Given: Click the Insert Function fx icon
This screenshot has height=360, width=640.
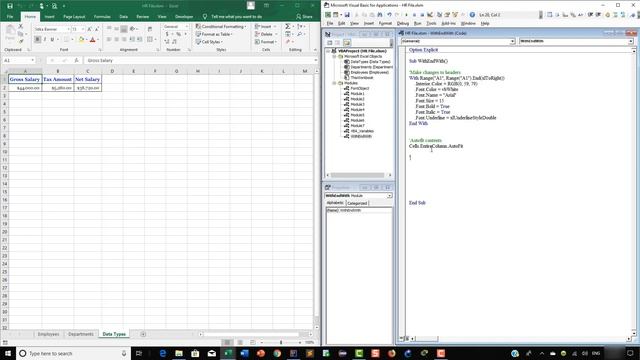Looking at the screenshot, I should pyautogui.click(x=76, y=60).
